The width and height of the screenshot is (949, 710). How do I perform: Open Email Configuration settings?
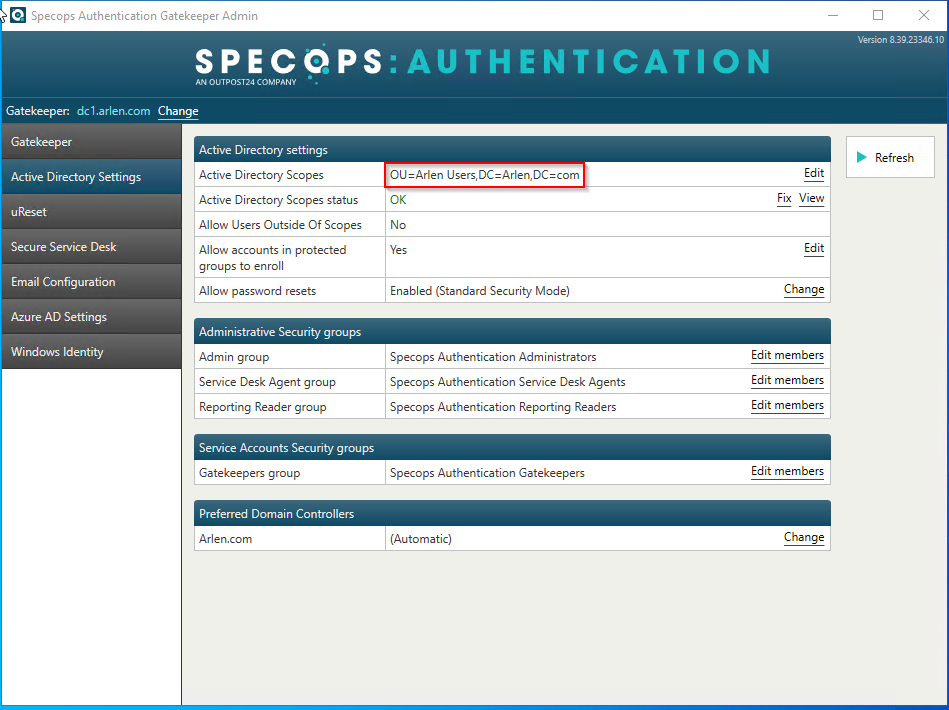(x=91, y=282)
